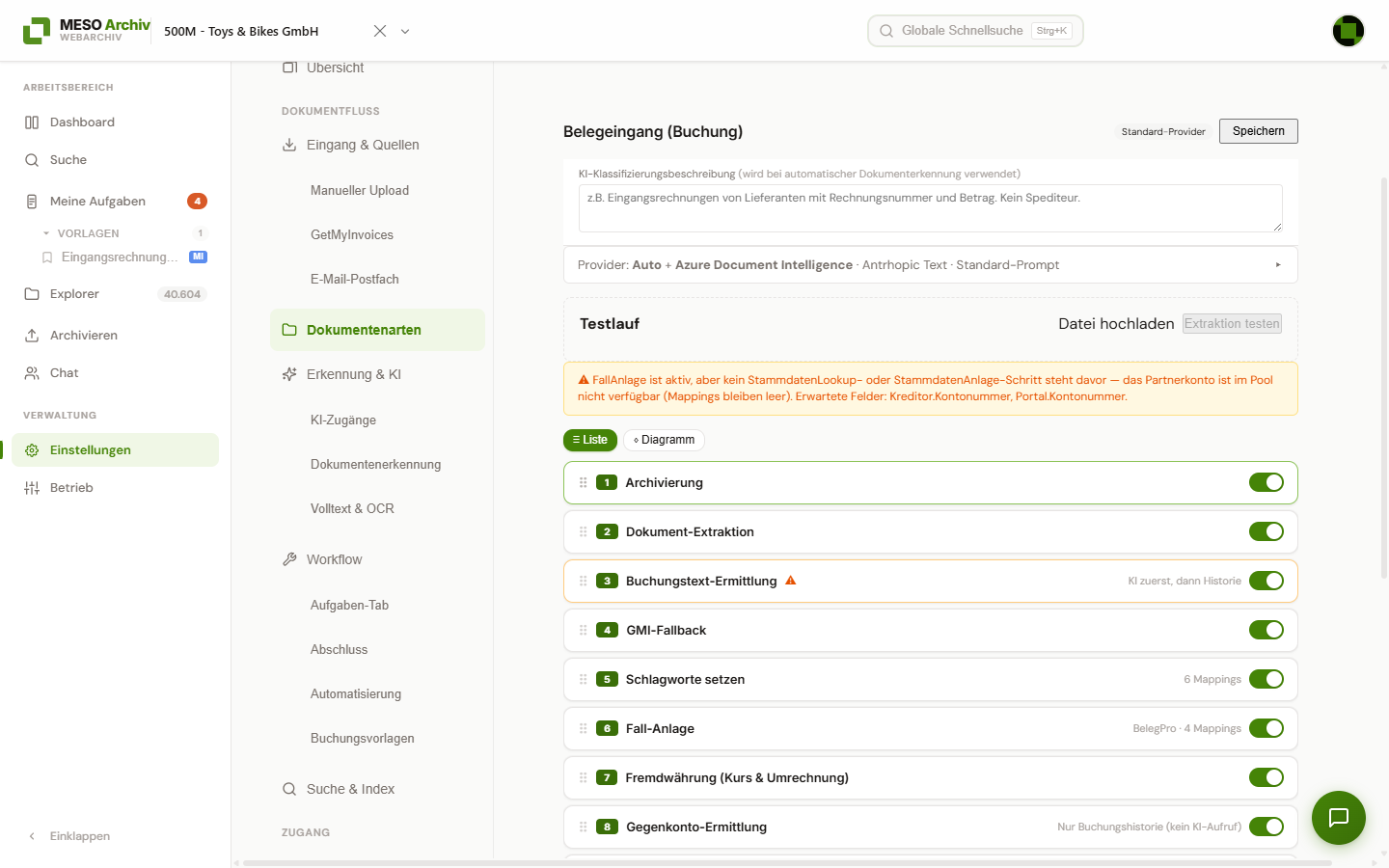Click the user avatar in top right

(x=1348, y=31)
